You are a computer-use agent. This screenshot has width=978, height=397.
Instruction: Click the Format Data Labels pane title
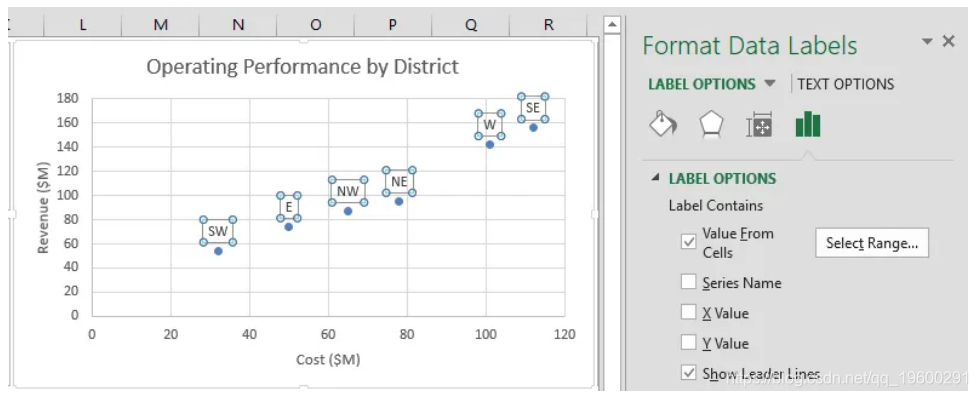750,46
